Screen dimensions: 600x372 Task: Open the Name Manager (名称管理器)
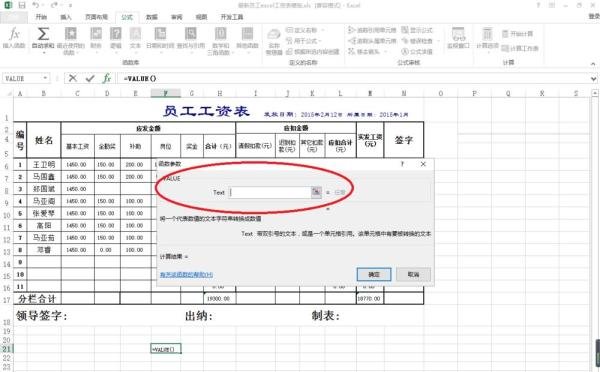[x=274, y=41]
